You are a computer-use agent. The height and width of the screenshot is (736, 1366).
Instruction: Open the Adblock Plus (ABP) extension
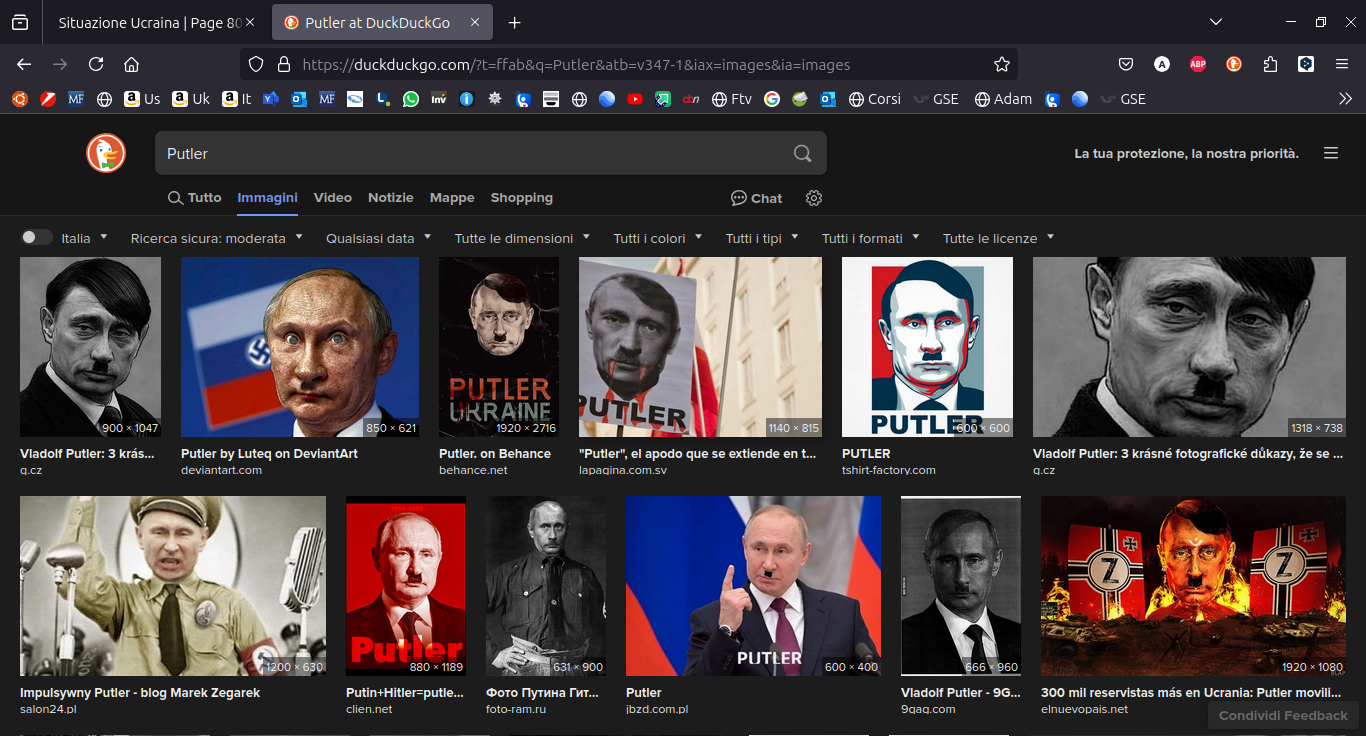click(x=1198, y=64)
